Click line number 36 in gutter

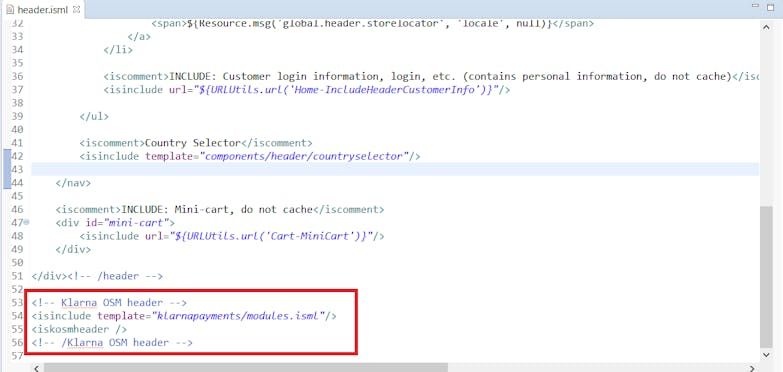[x=17, y=76]
